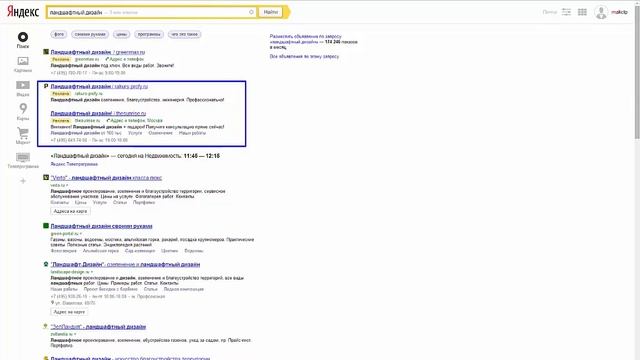
Task: Click the user avatar icon
Action: (601, 12)
